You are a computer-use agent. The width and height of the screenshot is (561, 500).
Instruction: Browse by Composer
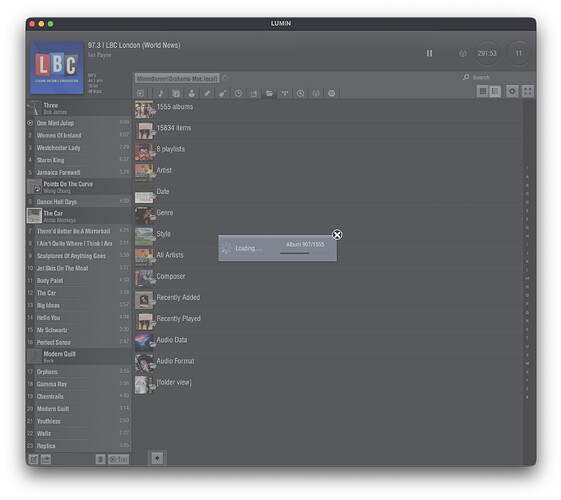point(328,279)
